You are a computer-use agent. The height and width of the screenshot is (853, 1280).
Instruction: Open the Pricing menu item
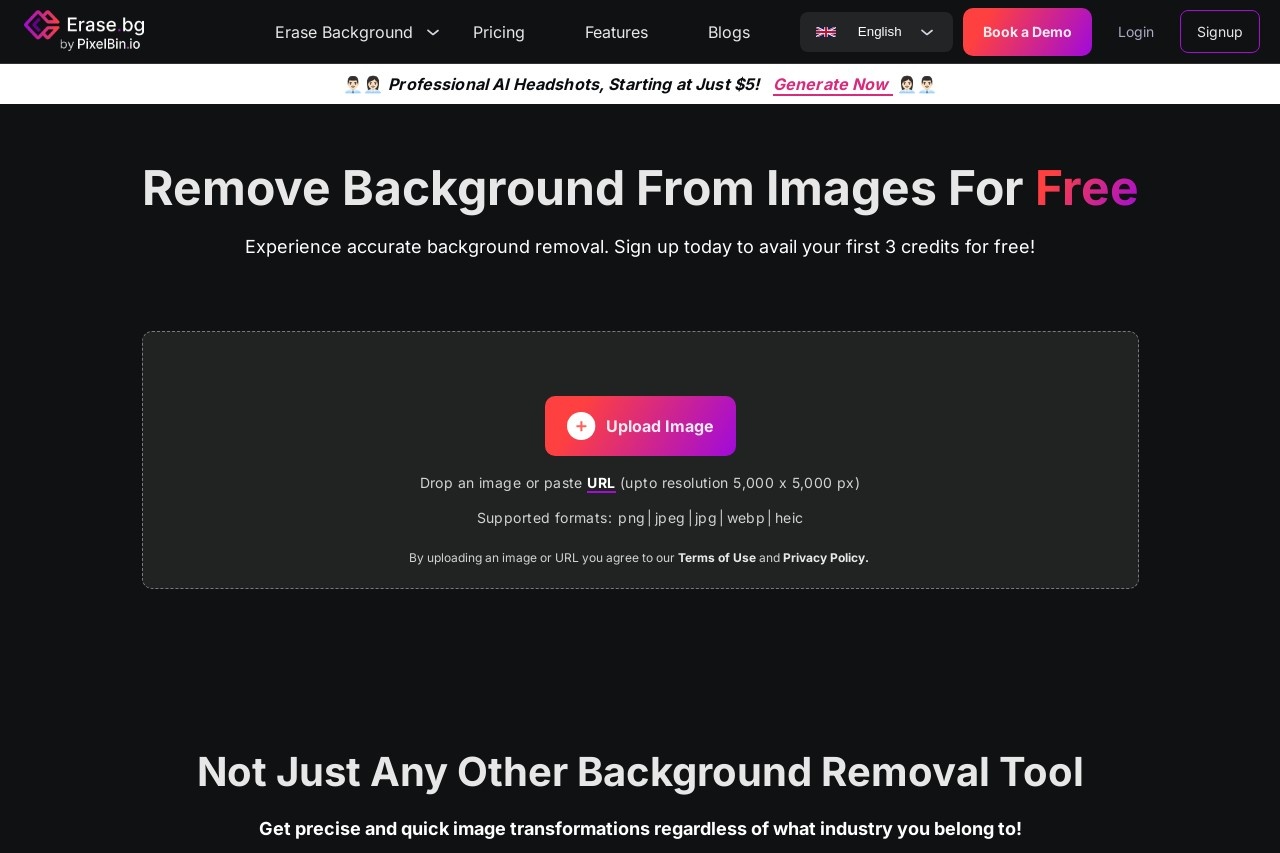tap(499, 32)
